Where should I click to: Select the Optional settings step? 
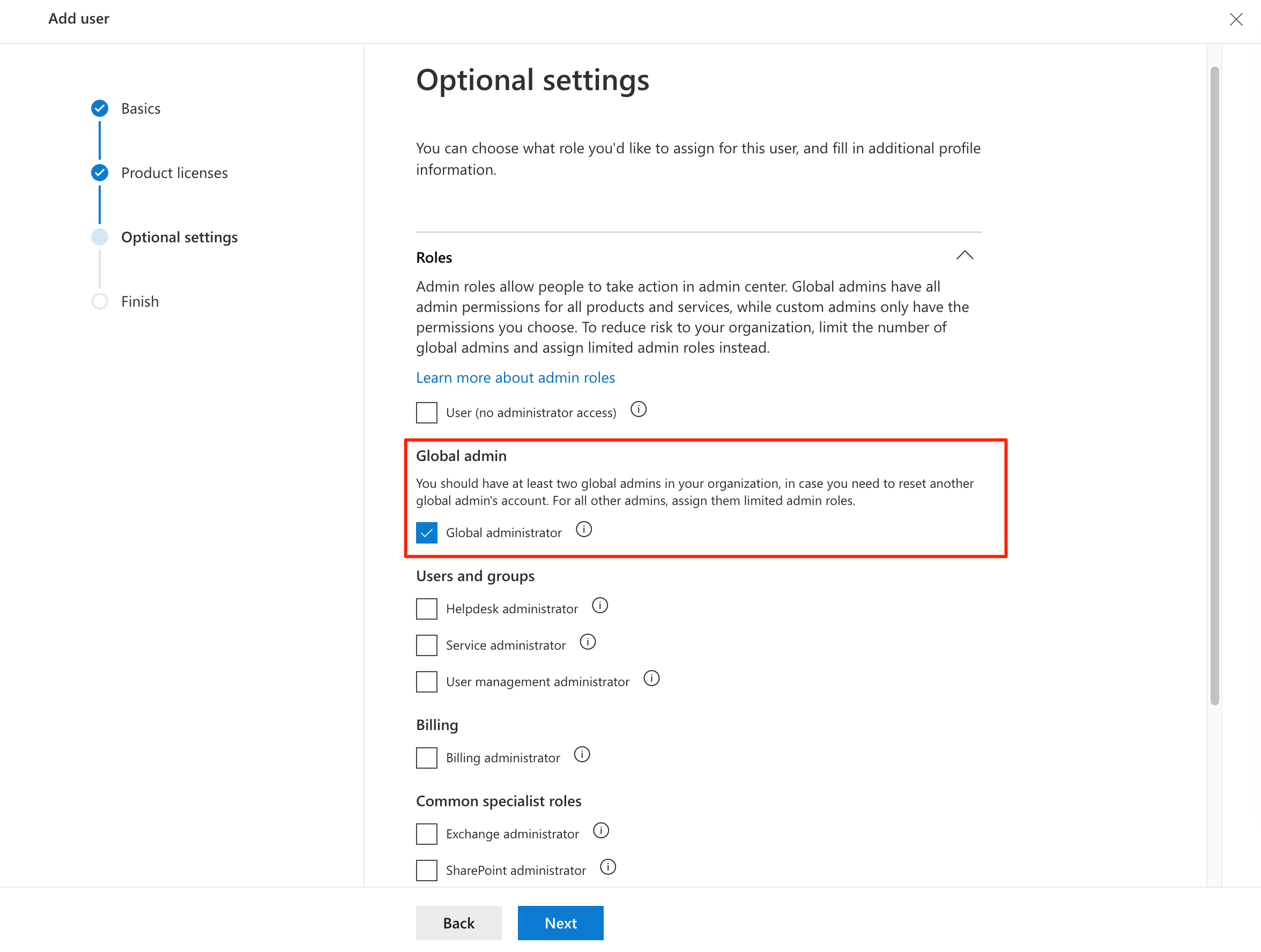[x=179, y=236]
